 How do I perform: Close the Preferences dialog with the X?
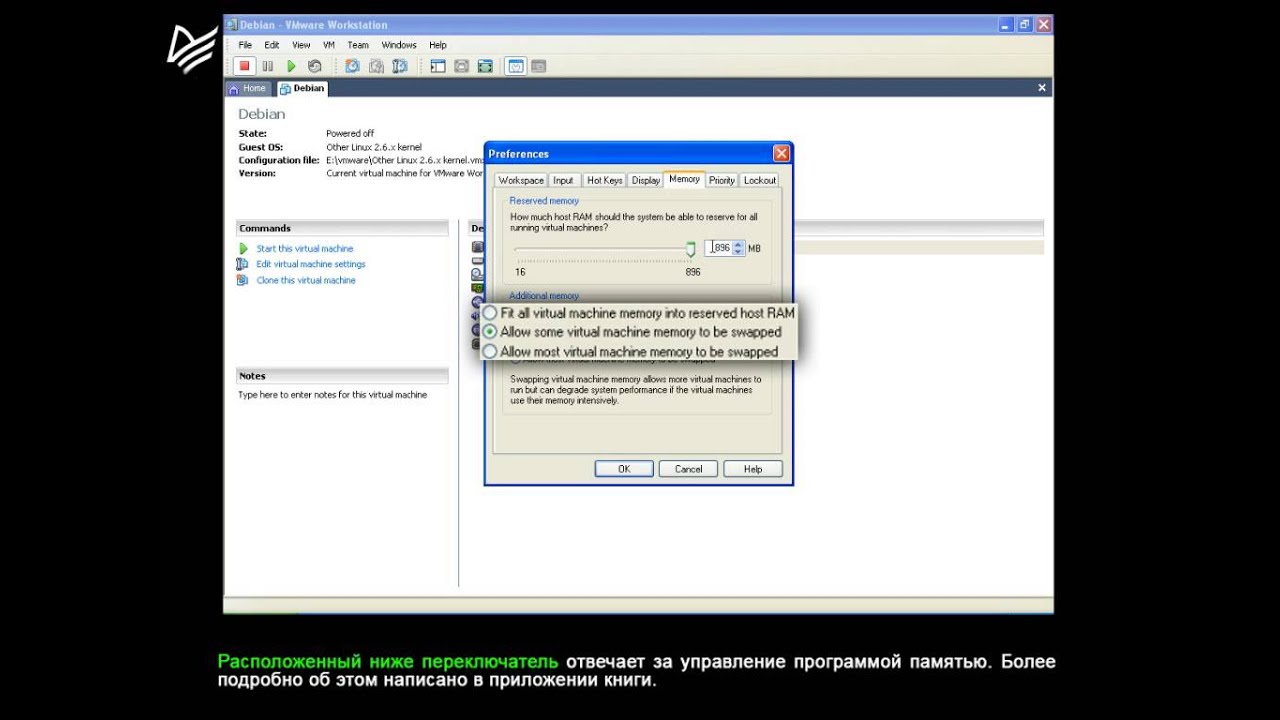pos(781,153)
